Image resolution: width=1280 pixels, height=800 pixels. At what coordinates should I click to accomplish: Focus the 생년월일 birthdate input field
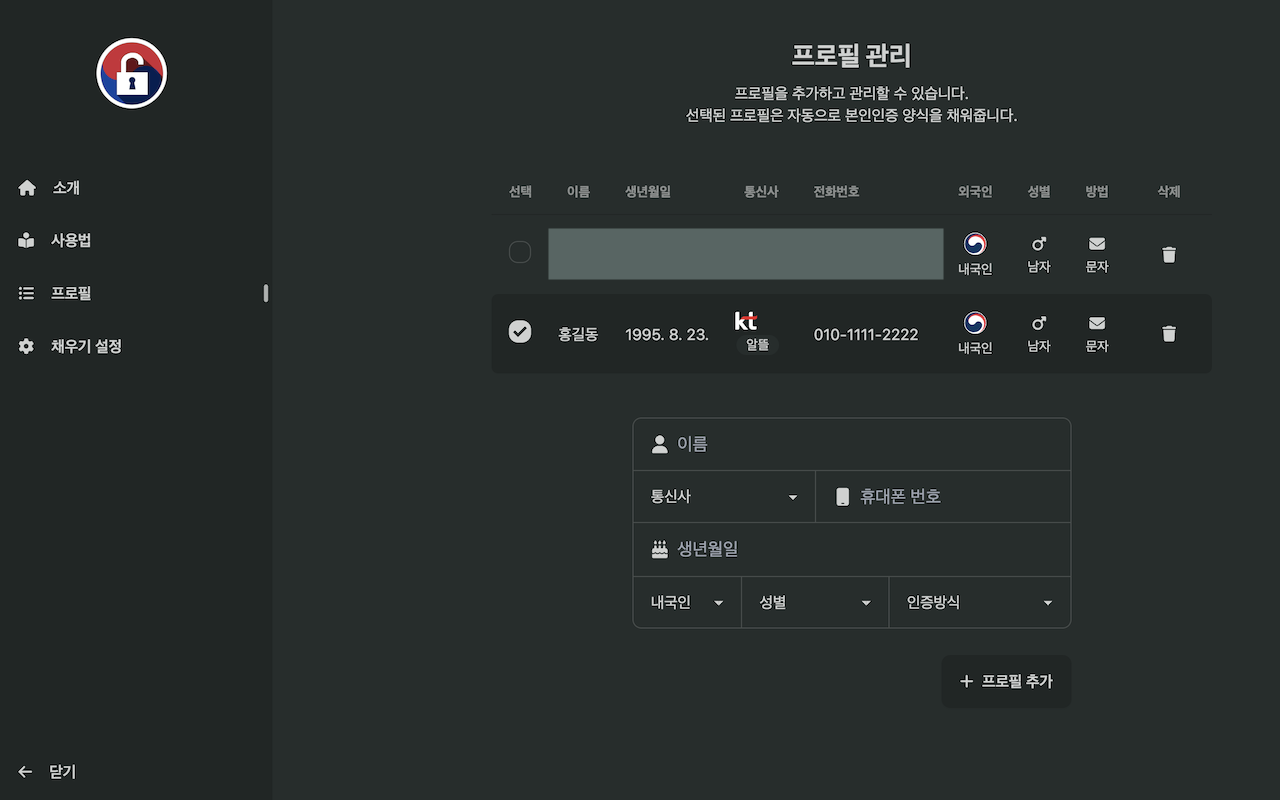pos(852,549)
